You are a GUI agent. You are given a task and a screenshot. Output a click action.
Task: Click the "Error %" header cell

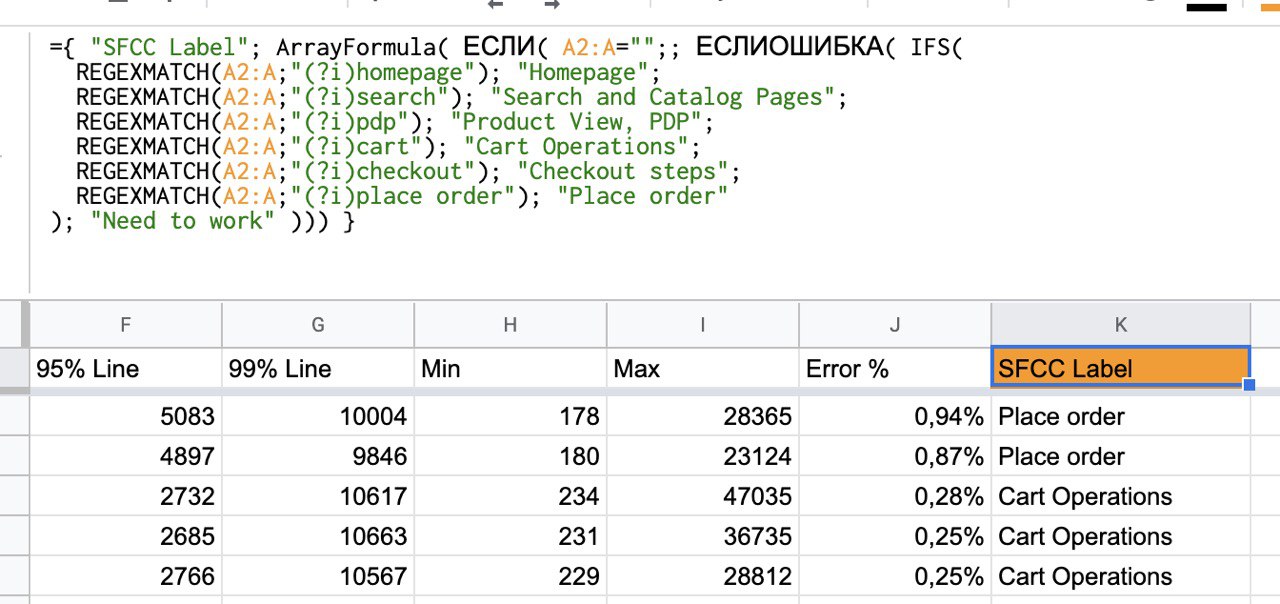[895, 368]
